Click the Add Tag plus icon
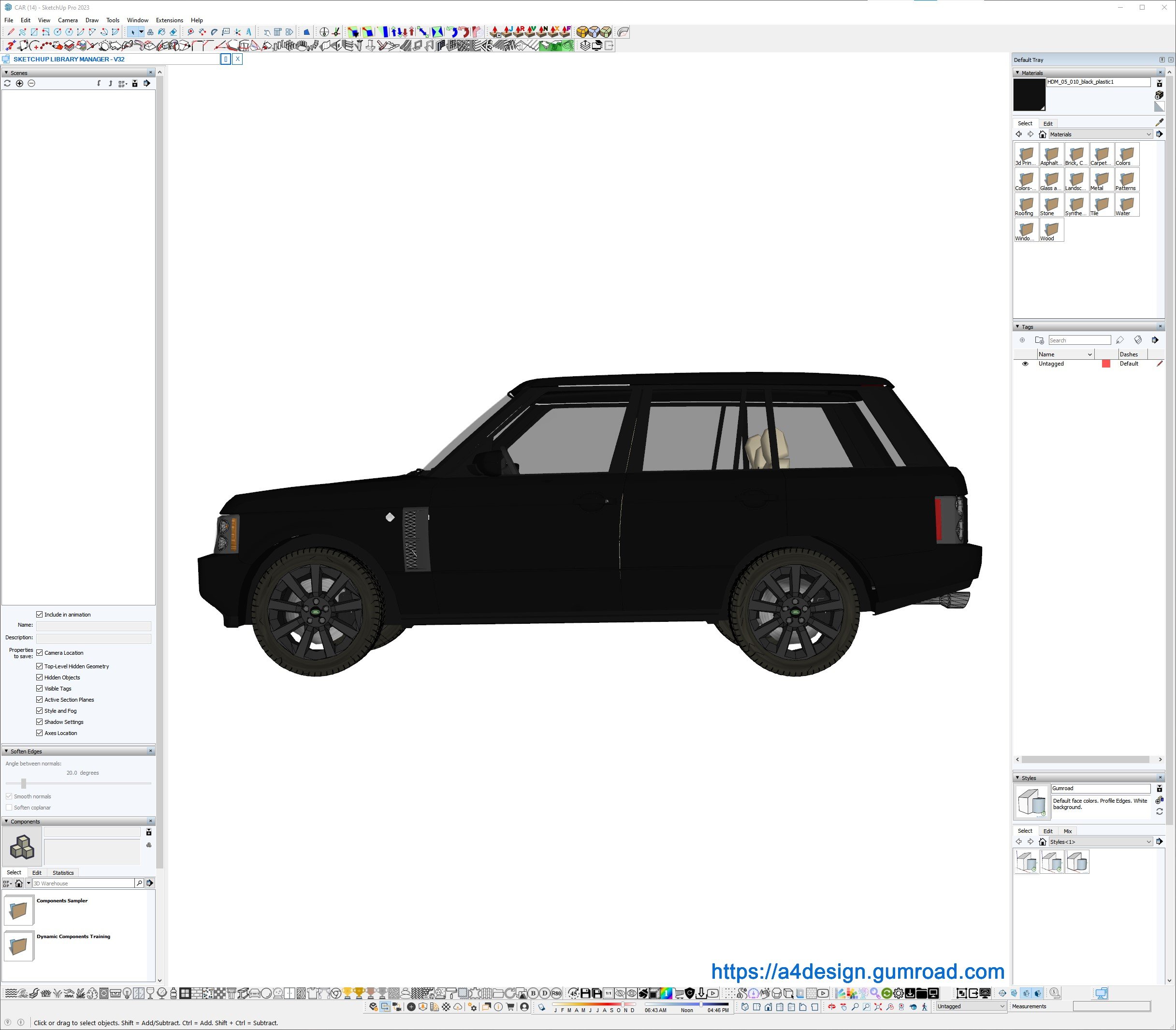This screenshot has height=1030, width=1176. pos(1022,340)
